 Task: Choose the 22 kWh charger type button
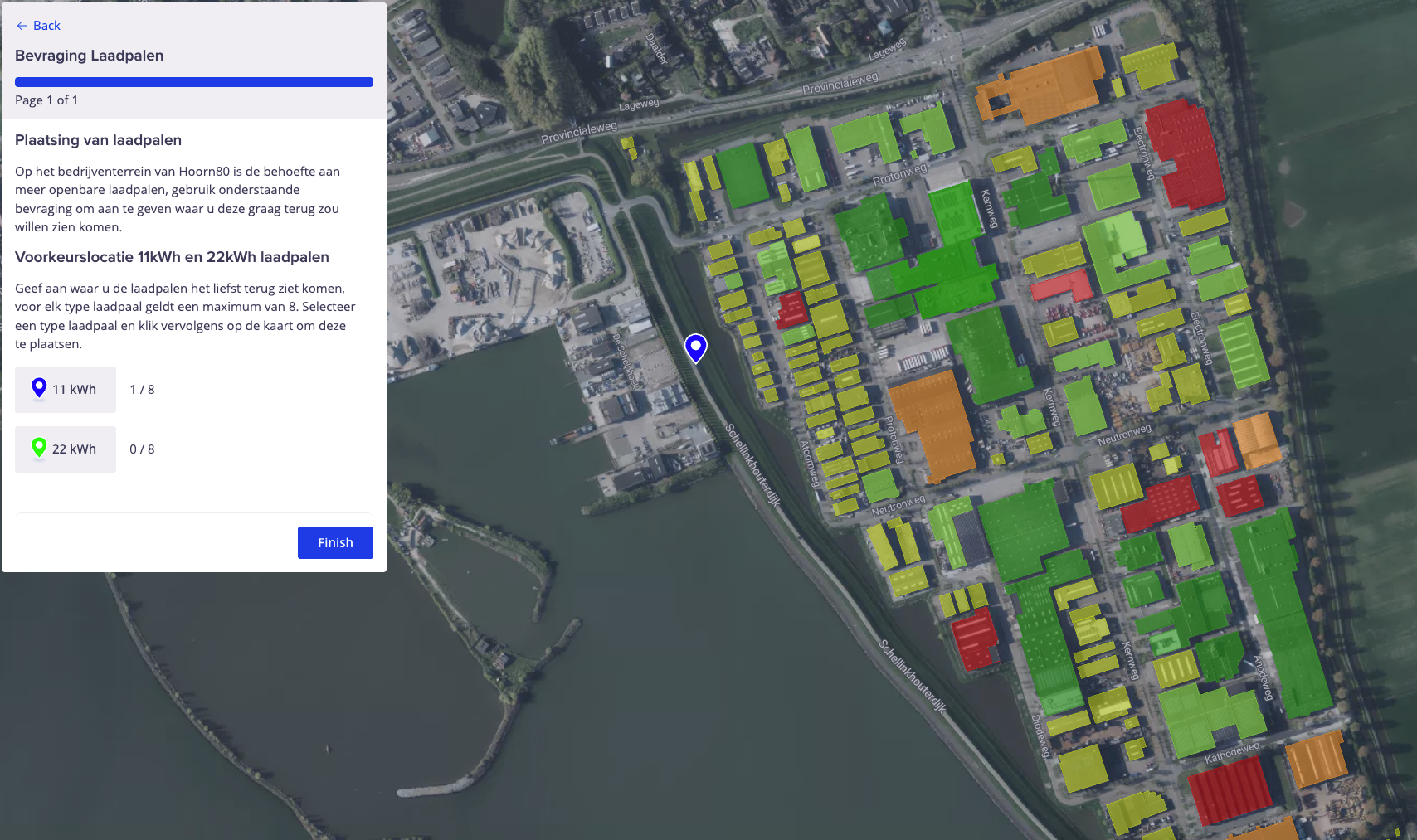pos(66,449)
